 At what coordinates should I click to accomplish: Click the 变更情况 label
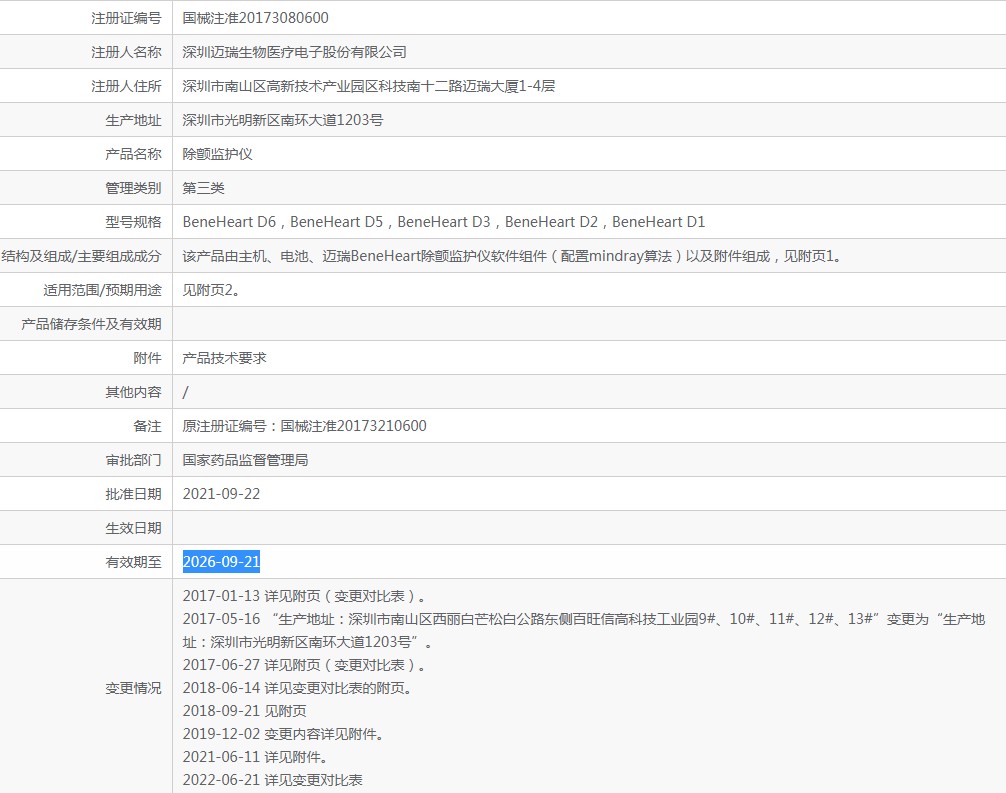(x=133, y=688)
